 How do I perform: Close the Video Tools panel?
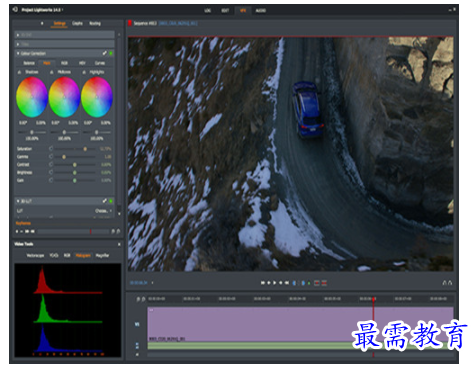click(119, 244)
